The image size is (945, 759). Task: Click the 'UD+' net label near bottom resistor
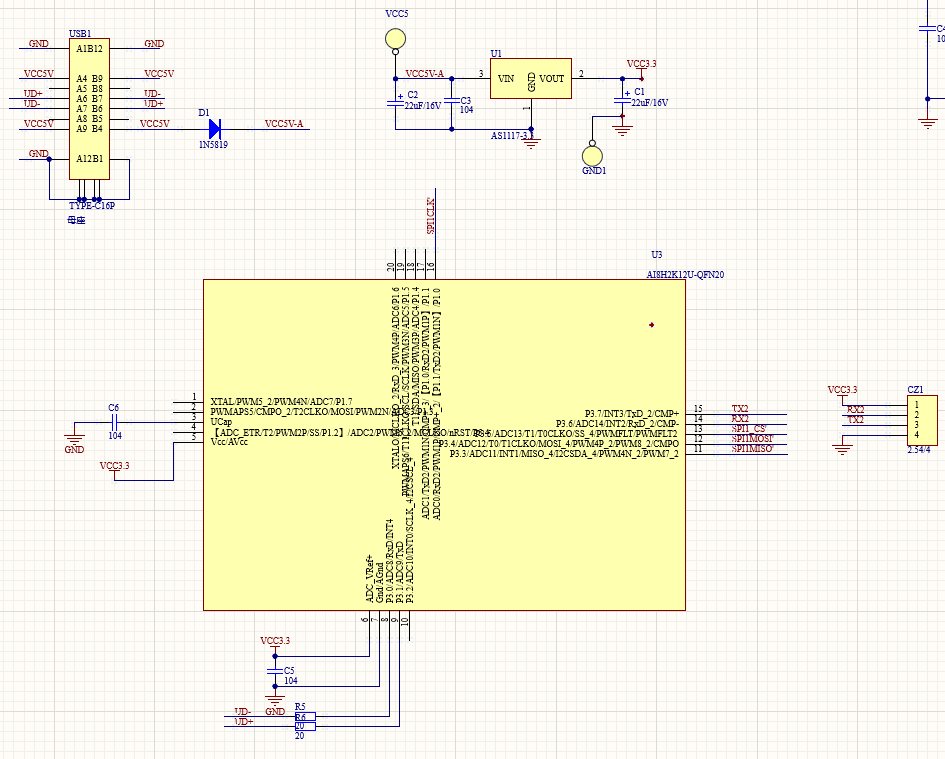(244, 722)
